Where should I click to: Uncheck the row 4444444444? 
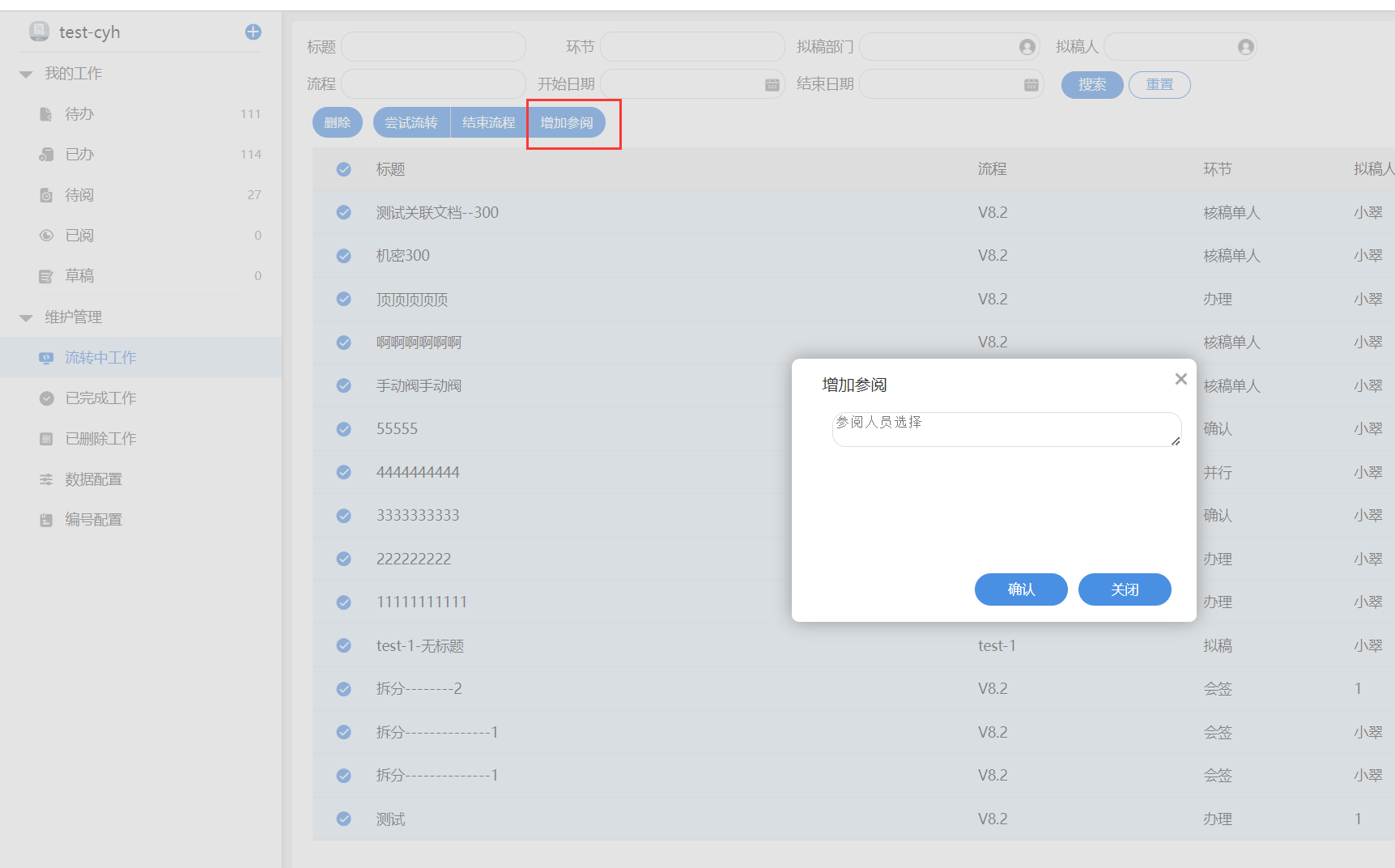click(344, 472)
